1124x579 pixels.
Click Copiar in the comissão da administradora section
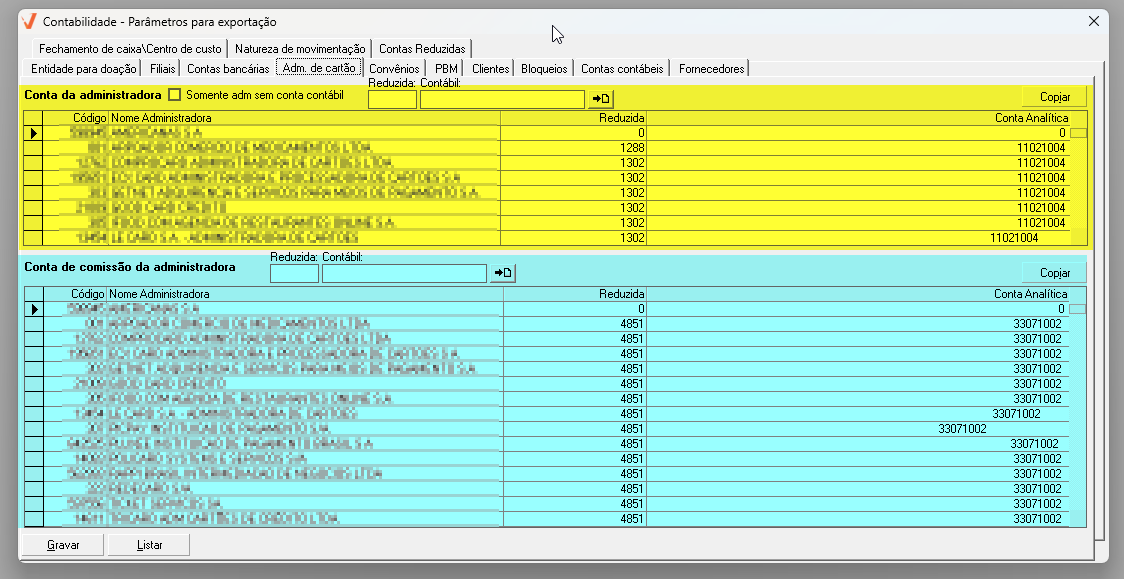[x=1054, y=273]
